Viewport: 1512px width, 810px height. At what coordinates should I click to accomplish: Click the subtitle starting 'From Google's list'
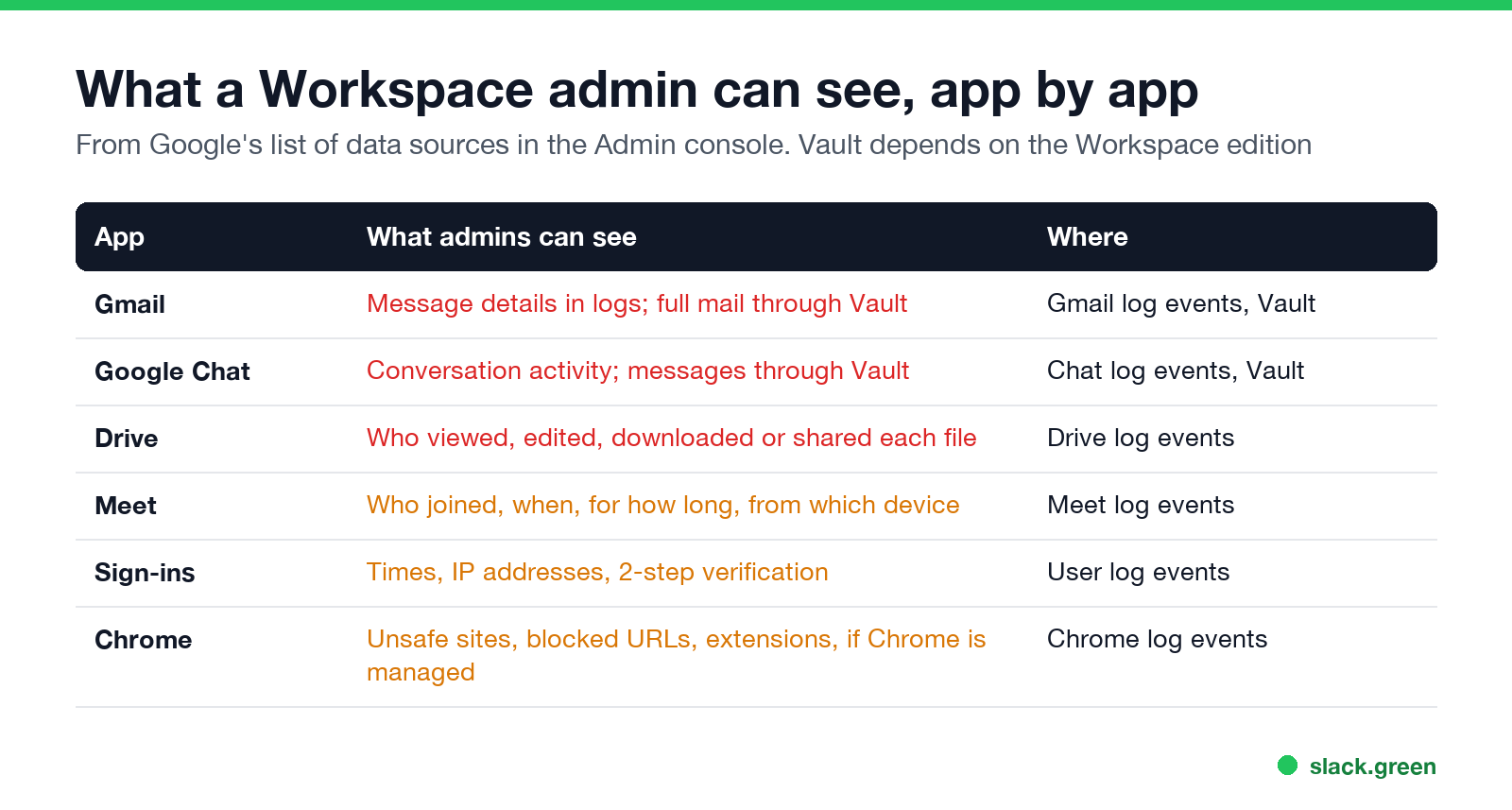tap(694, 145)
